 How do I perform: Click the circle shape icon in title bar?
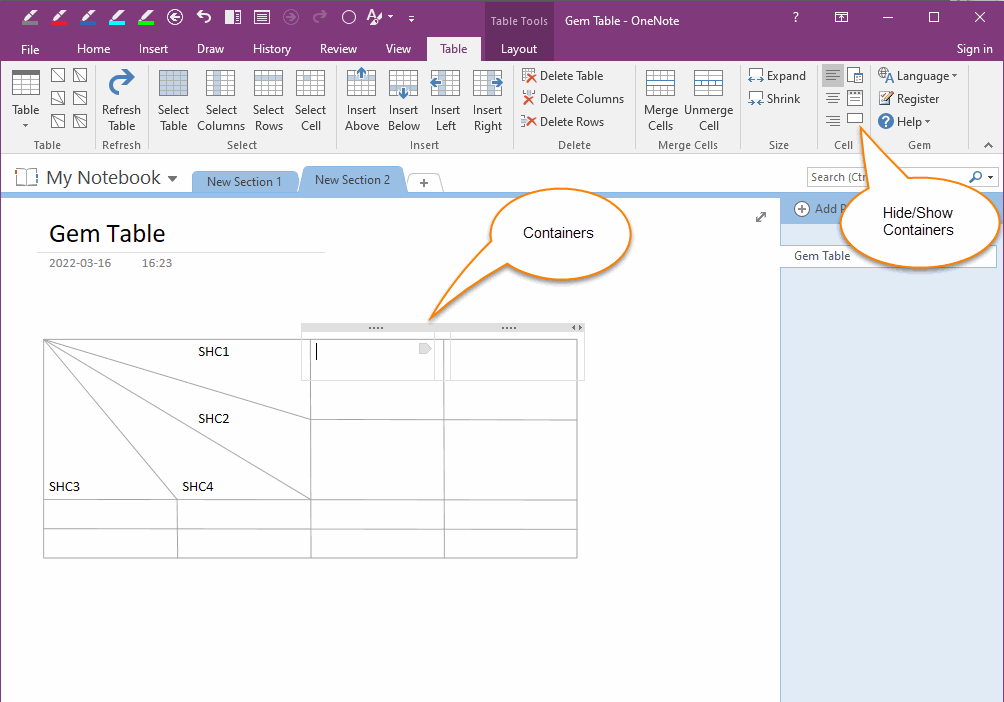click(x=349, y=17)
